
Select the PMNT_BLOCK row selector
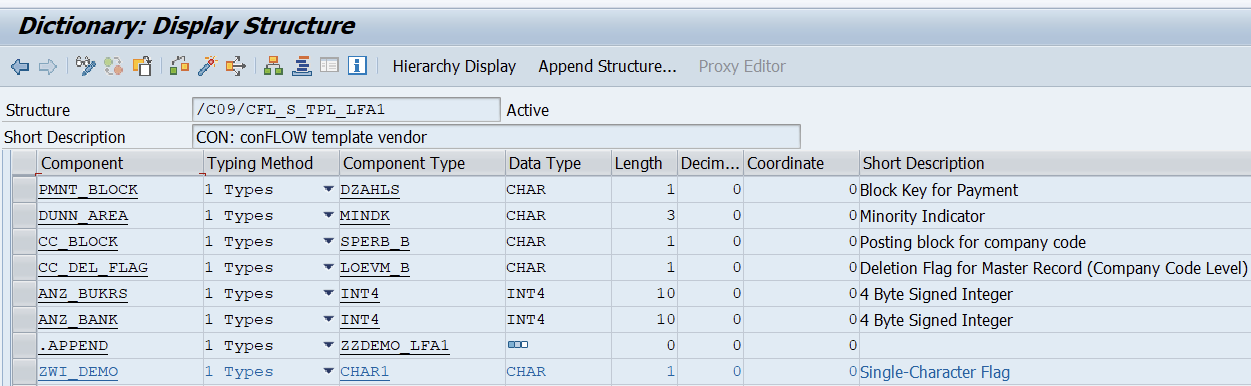tap(24, 190)
